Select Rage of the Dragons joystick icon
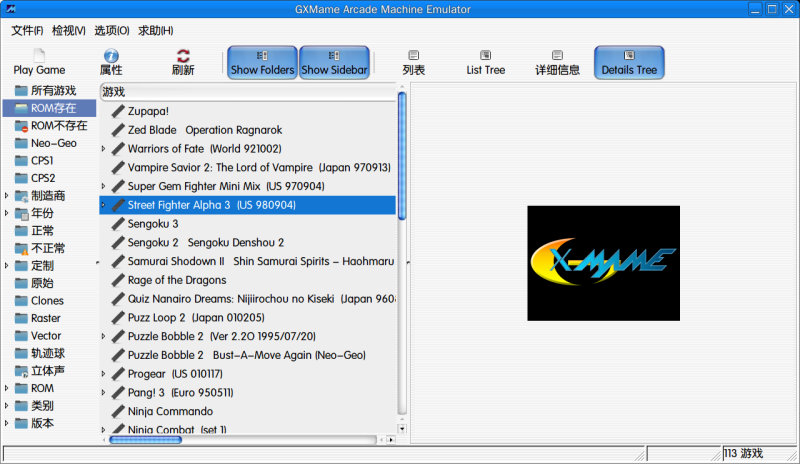 click(x=118, y=280)
